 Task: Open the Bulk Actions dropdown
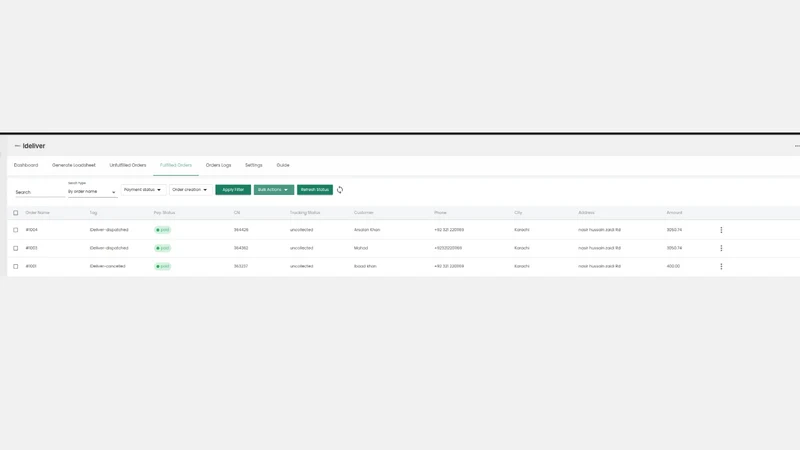click(x=273, y=190)
